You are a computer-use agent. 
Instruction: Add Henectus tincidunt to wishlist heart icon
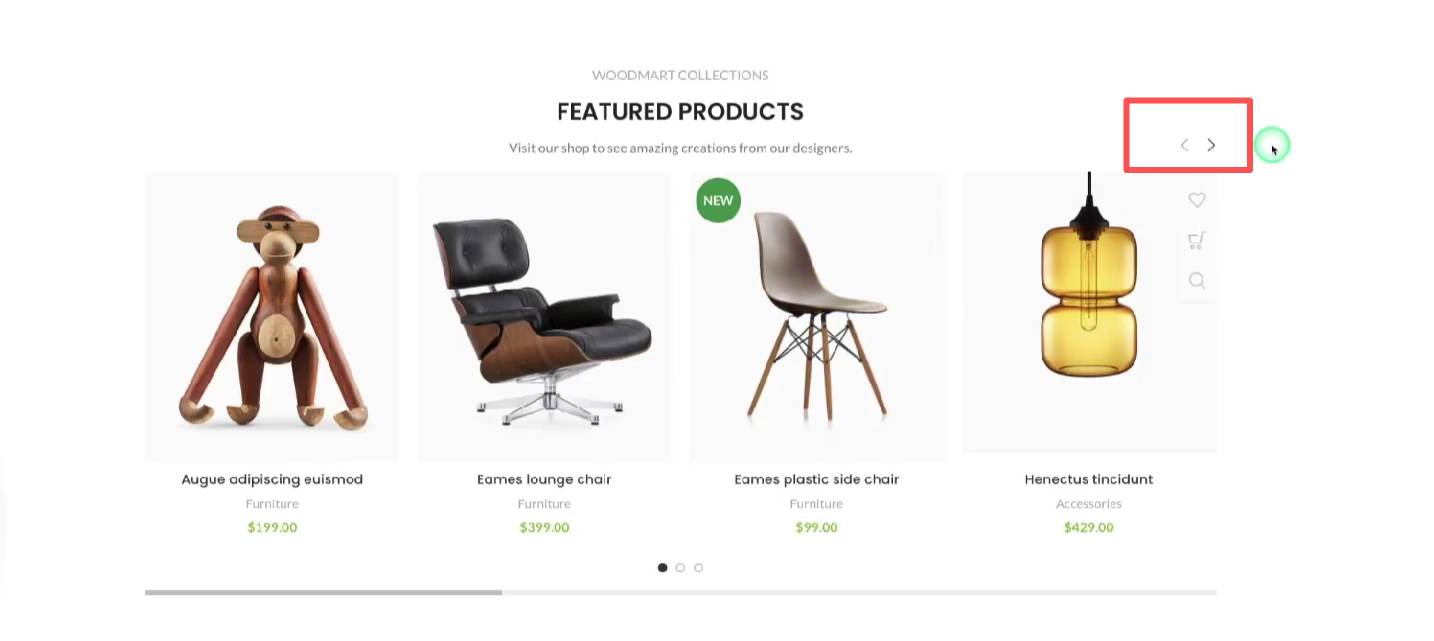(x=1197, y=200)
